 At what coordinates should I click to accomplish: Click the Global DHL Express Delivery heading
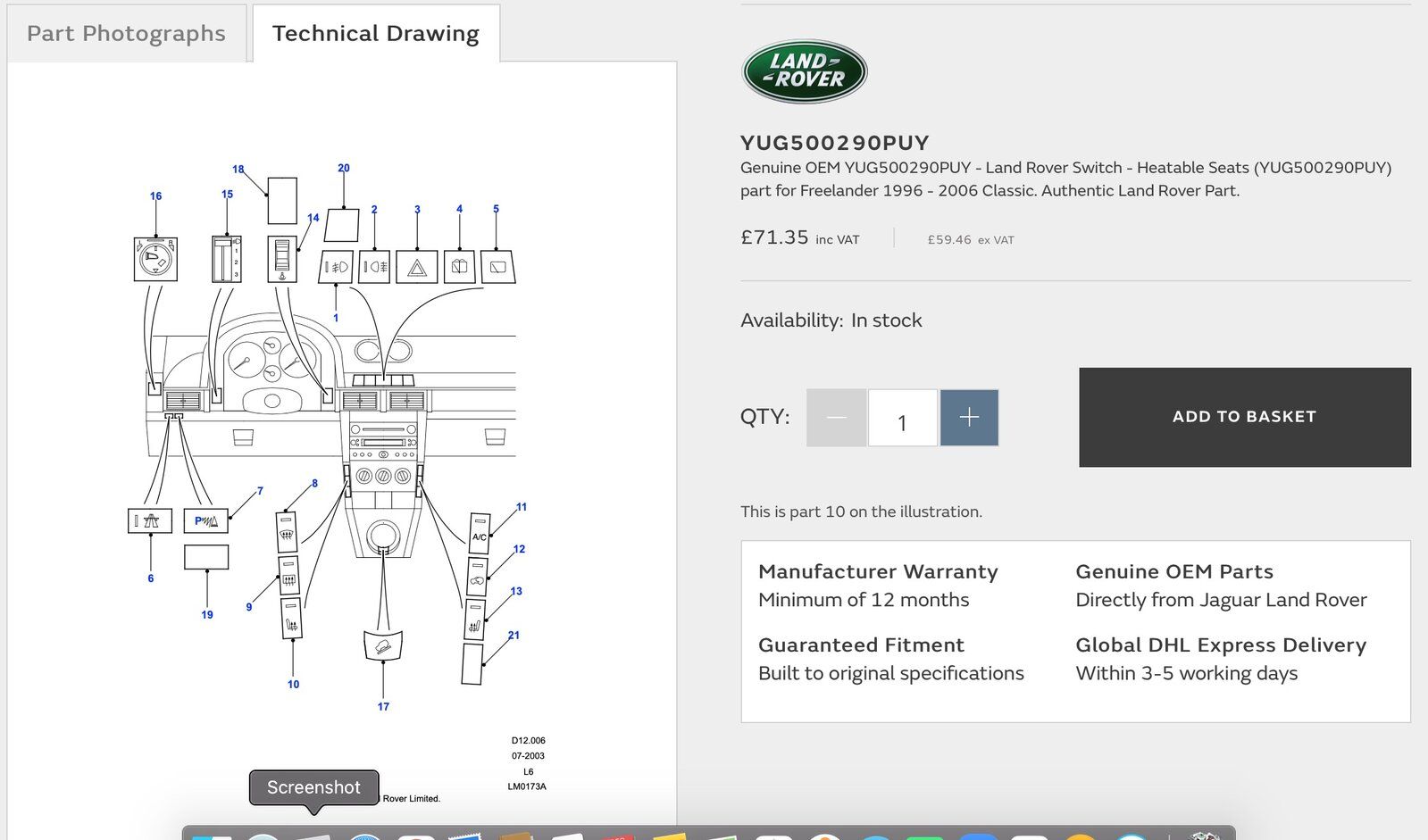(x=1221, y=645)
